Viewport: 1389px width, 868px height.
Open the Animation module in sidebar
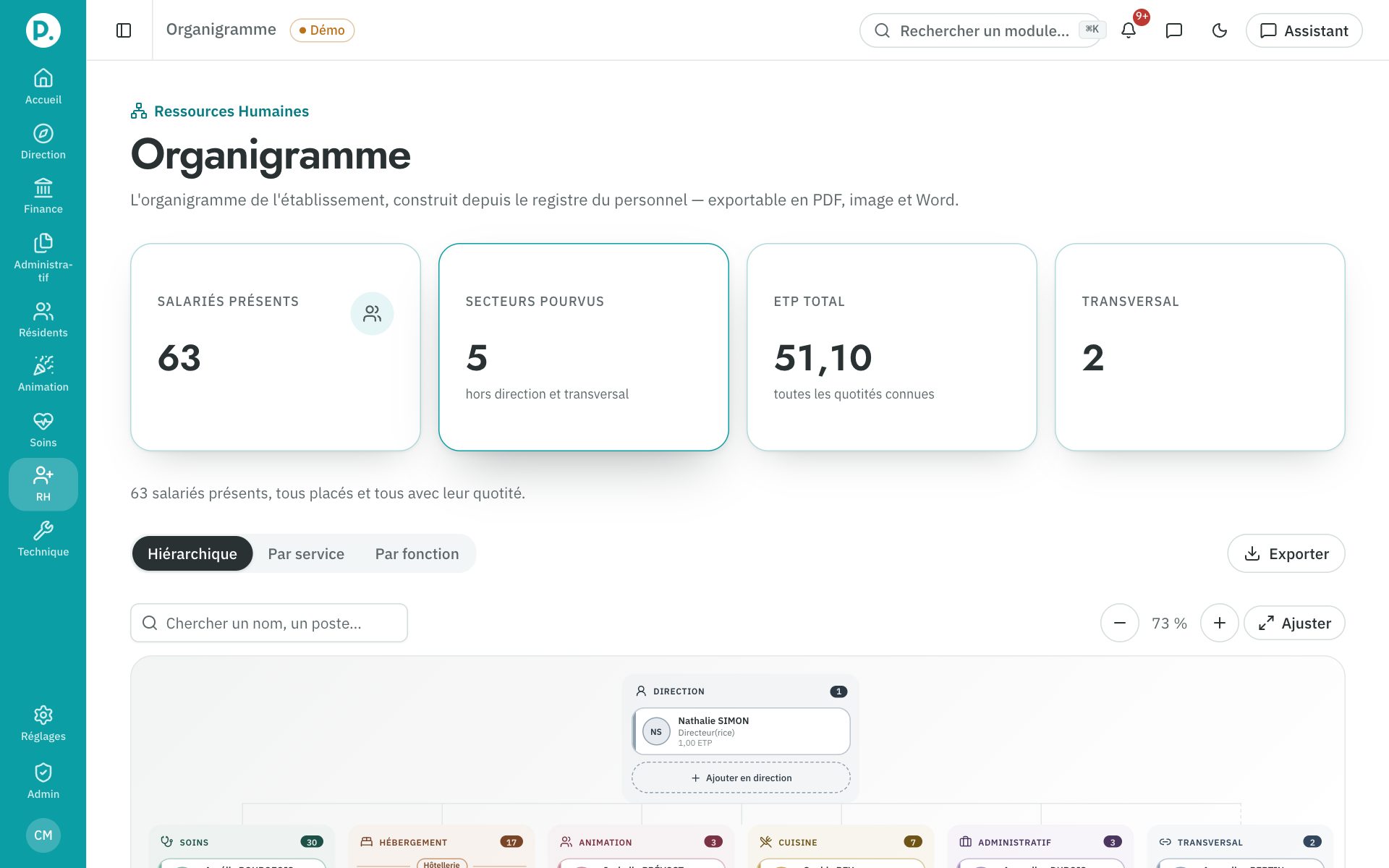point(43,374)
